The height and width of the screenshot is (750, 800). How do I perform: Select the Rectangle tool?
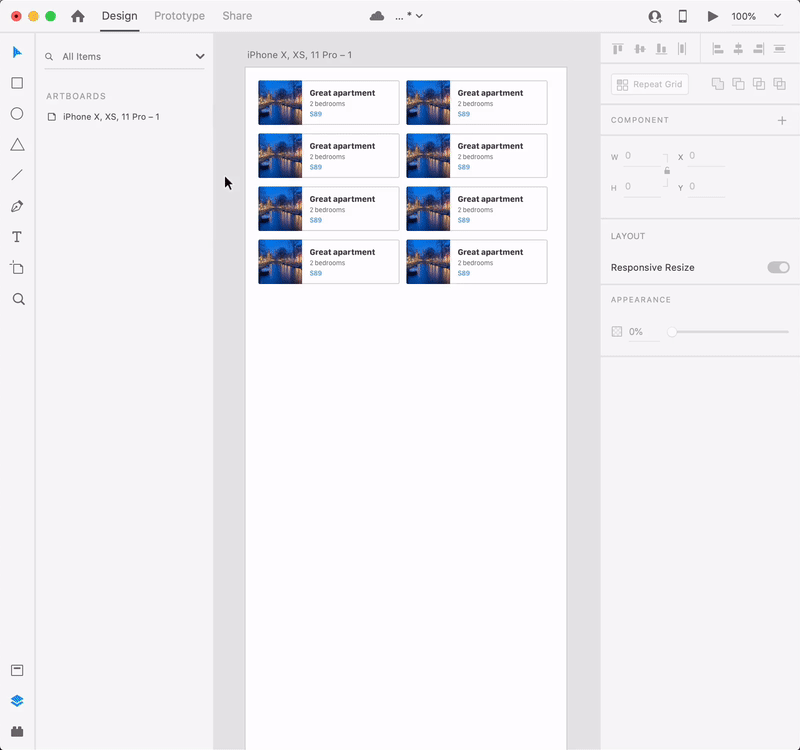click(x=17, y=83)
